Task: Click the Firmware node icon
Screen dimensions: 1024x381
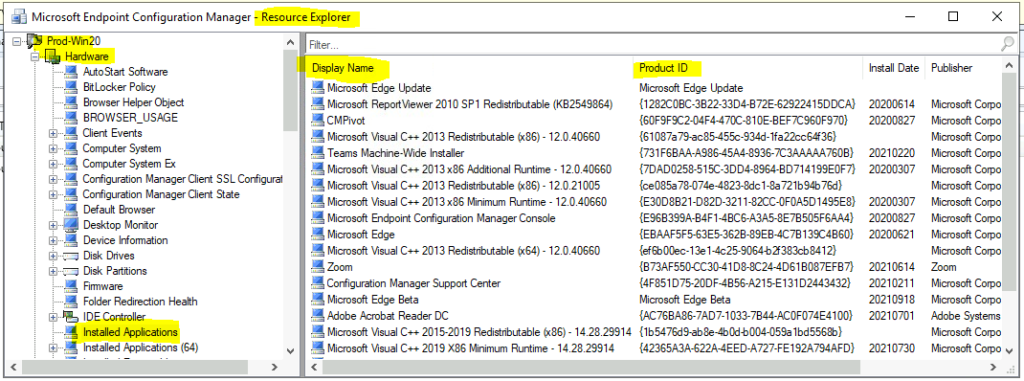Action: [x=71, y=286]
